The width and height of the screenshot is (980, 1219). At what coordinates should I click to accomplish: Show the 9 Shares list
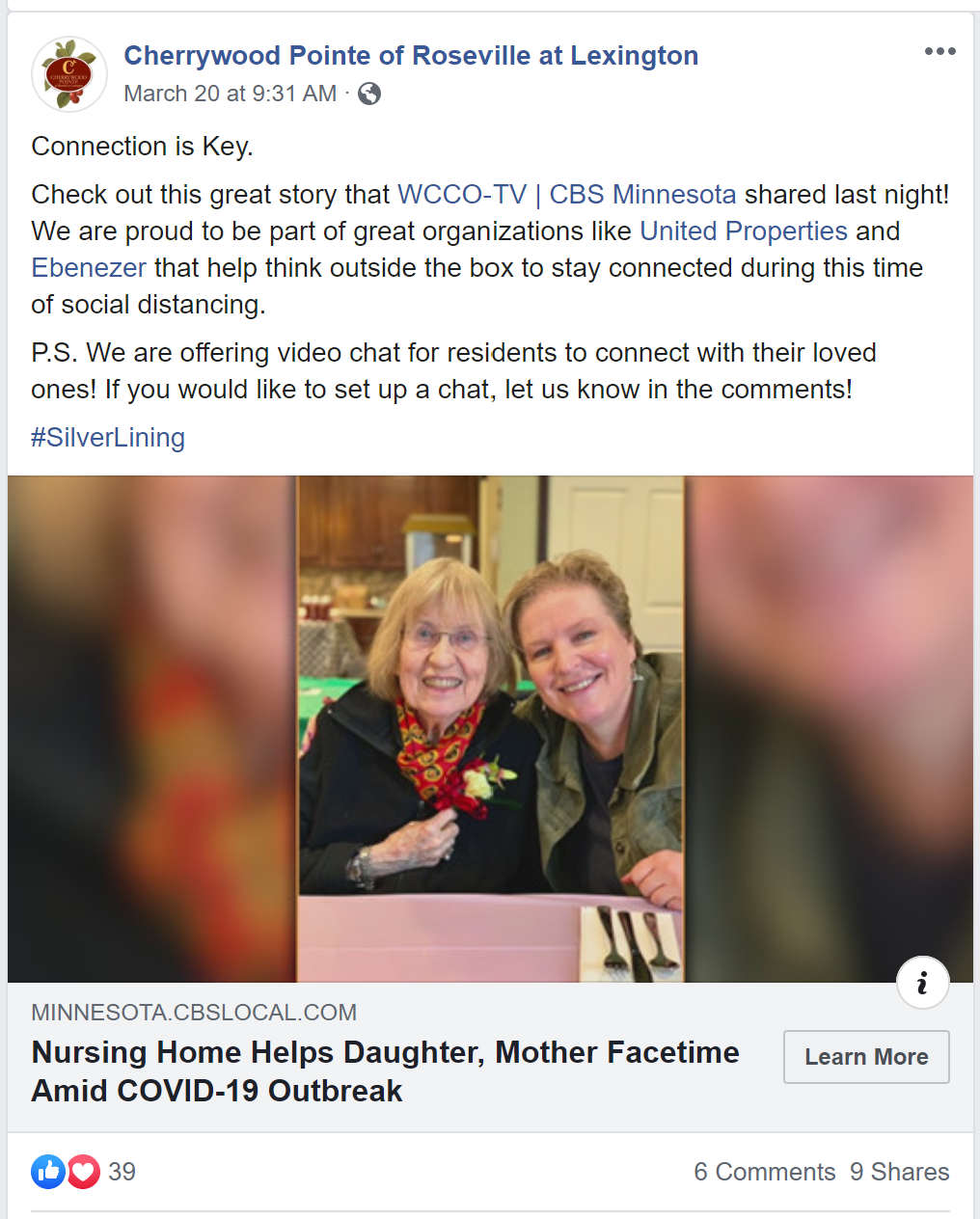point(900,1172)
